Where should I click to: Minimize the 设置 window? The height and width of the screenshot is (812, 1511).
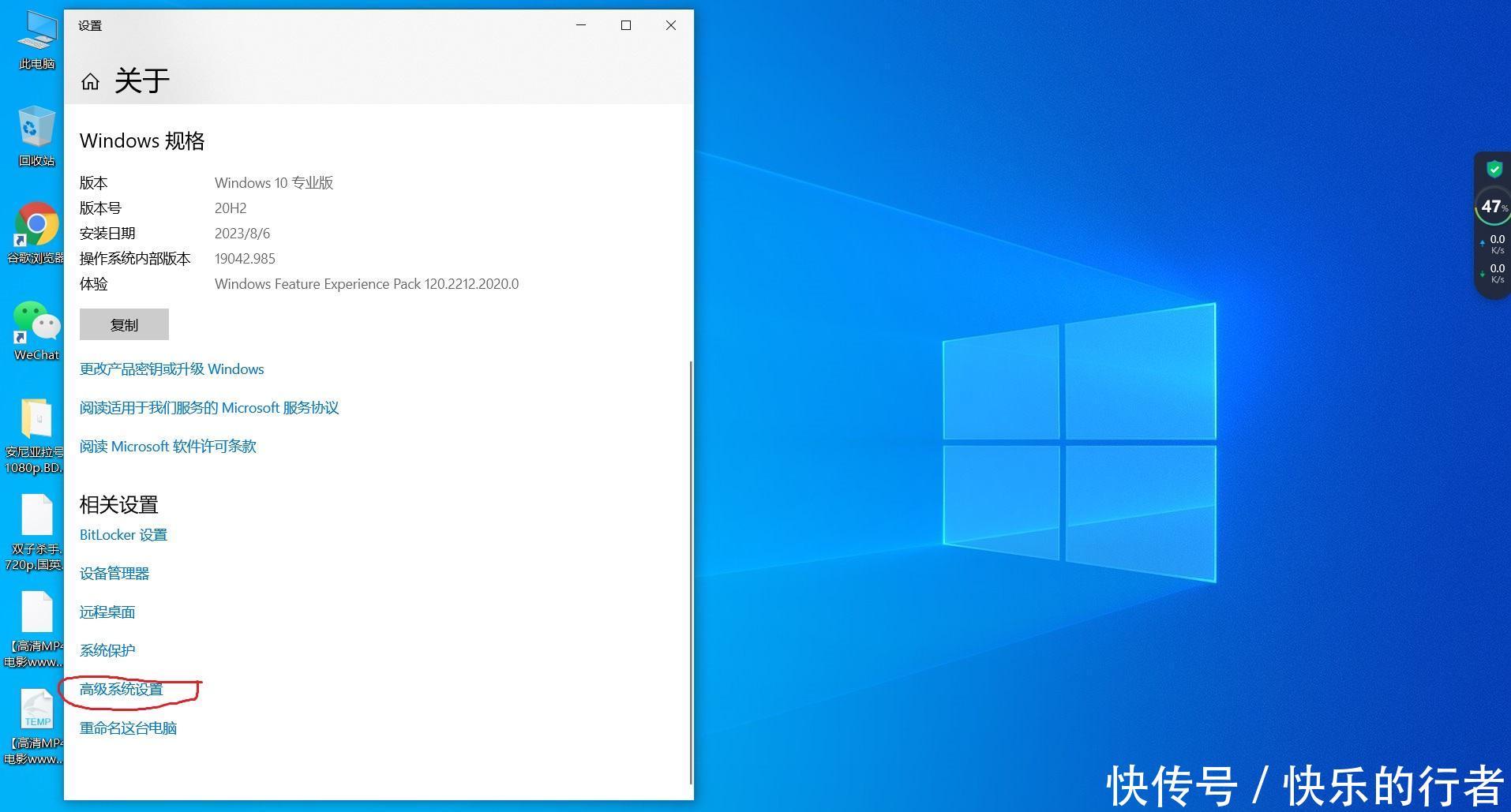tap(581, 25)
